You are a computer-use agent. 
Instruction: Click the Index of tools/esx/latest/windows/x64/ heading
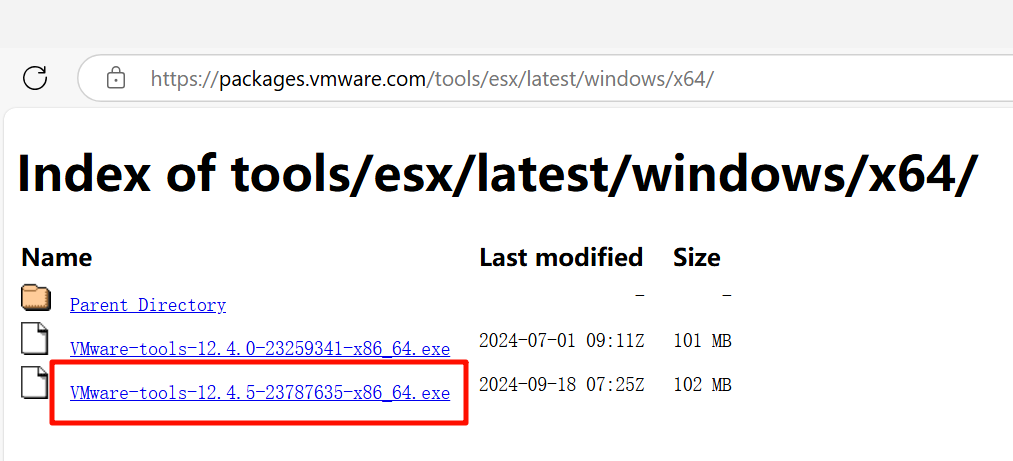coord(494,173)
